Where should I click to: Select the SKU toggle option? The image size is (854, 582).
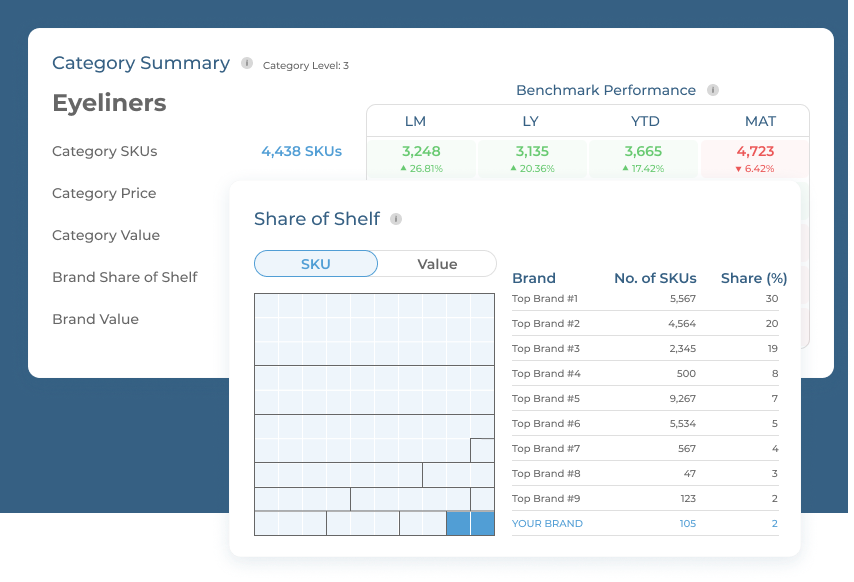coord(316,264)
